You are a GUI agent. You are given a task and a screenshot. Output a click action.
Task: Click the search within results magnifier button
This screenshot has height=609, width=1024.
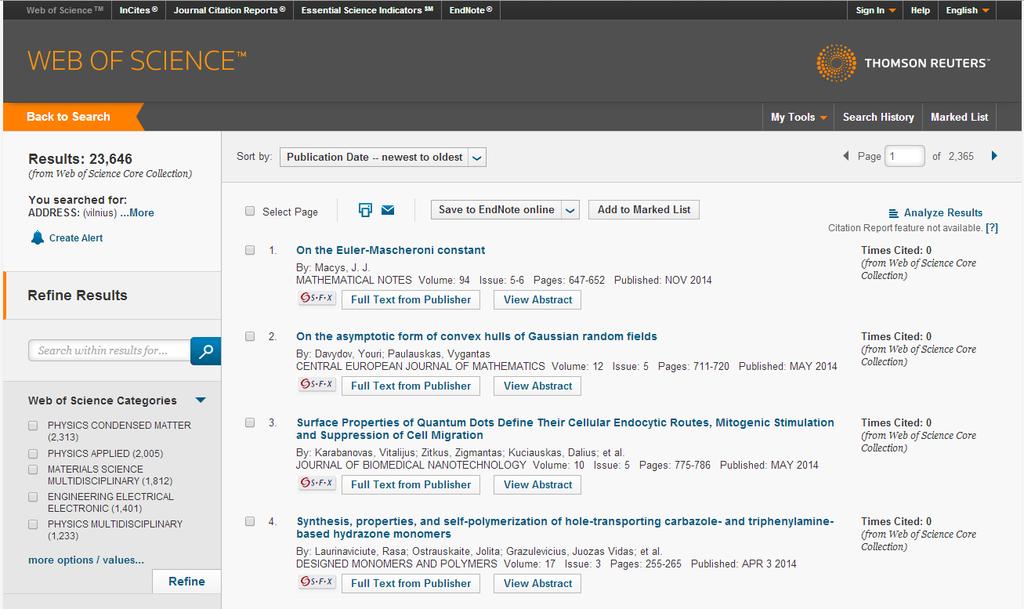(x=206, y=351)
